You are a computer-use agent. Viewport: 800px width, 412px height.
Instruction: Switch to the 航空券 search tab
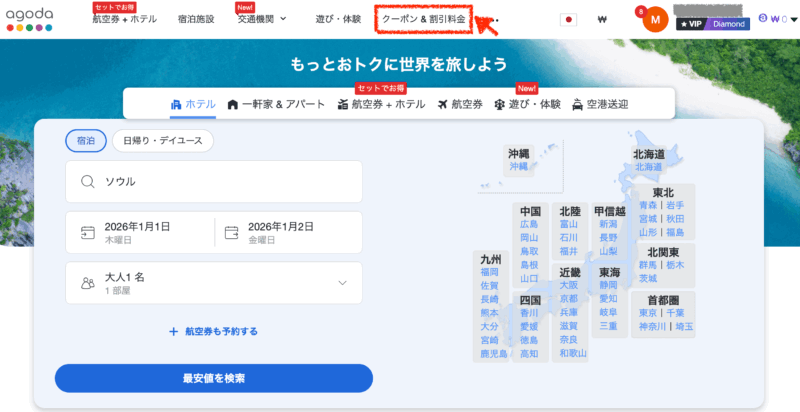460,105
